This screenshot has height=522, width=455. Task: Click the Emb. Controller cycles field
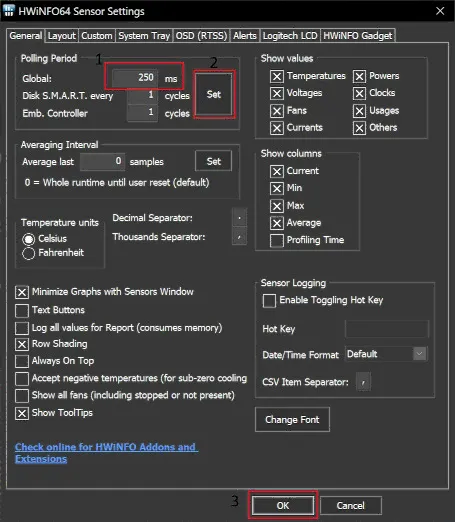[142, 112]
